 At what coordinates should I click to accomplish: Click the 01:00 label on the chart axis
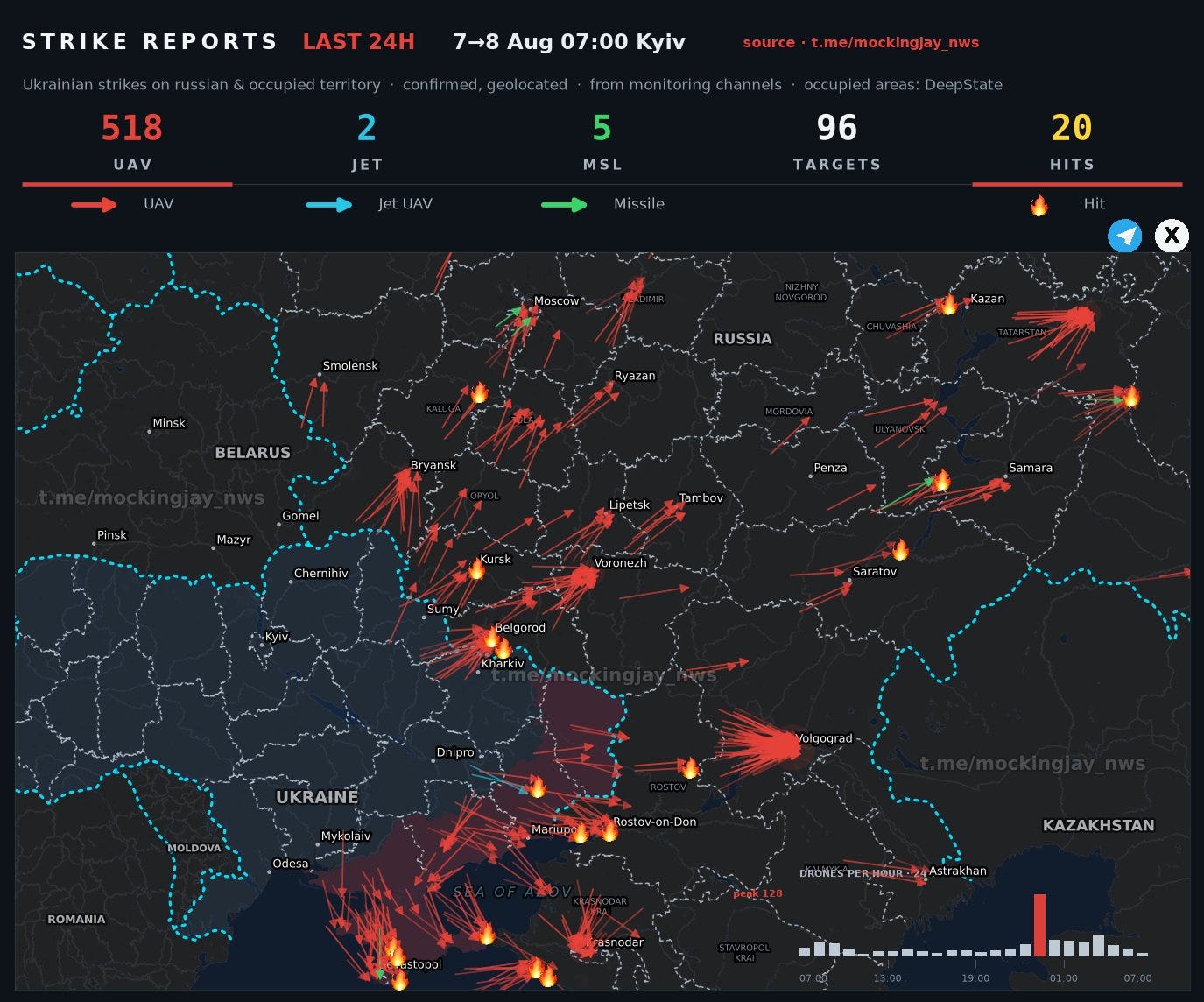[x=1064, y=978]
